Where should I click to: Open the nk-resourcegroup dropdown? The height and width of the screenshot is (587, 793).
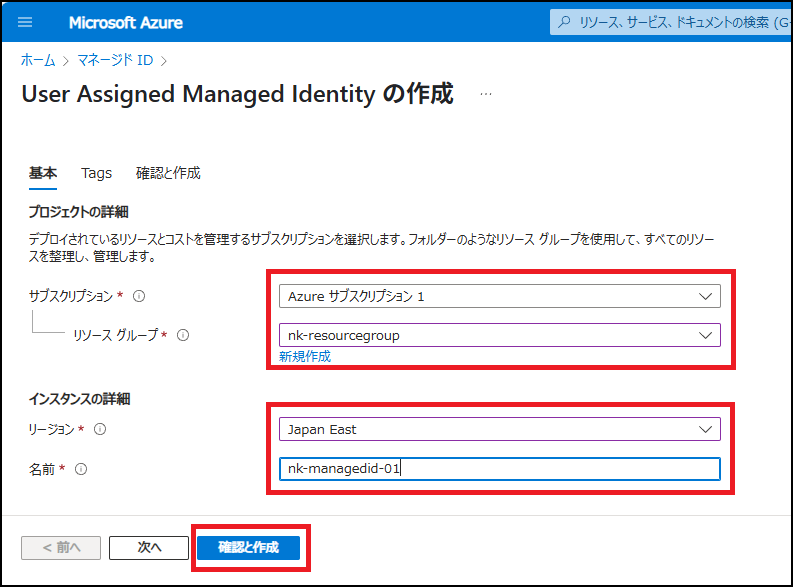[500, 335]
